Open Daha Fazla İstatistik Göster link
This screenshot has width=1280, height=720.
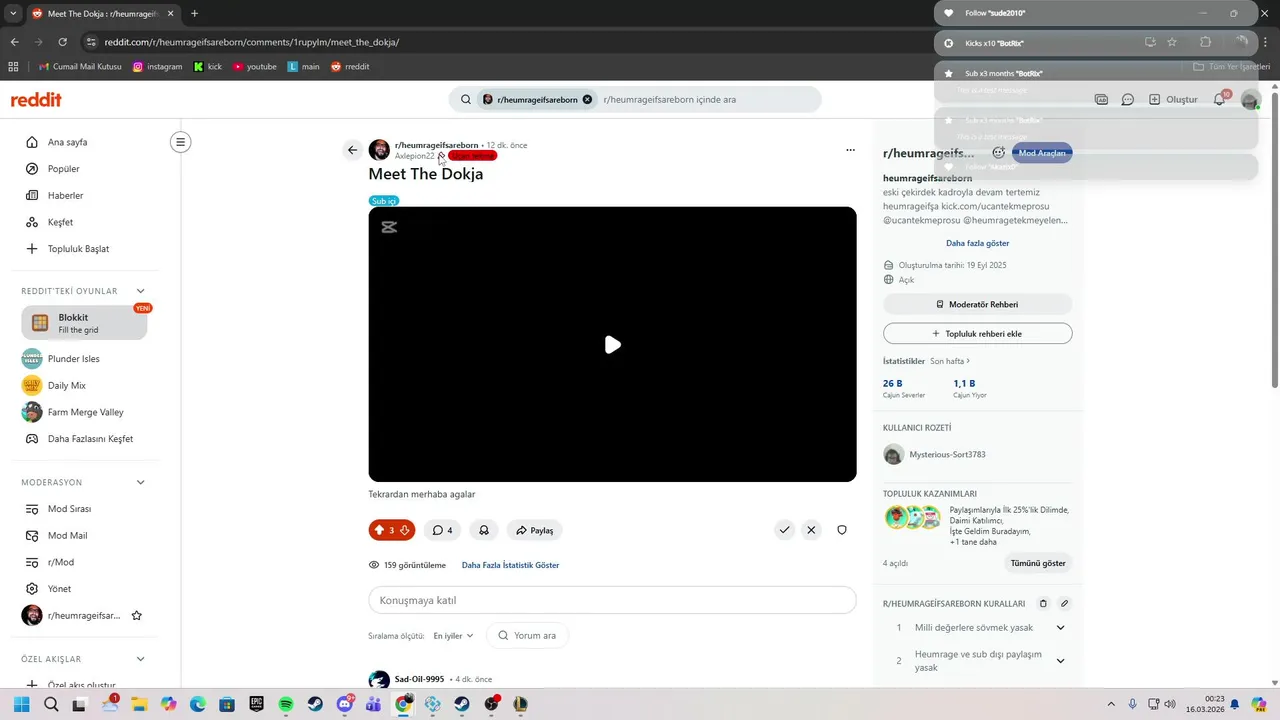point(510,565)
